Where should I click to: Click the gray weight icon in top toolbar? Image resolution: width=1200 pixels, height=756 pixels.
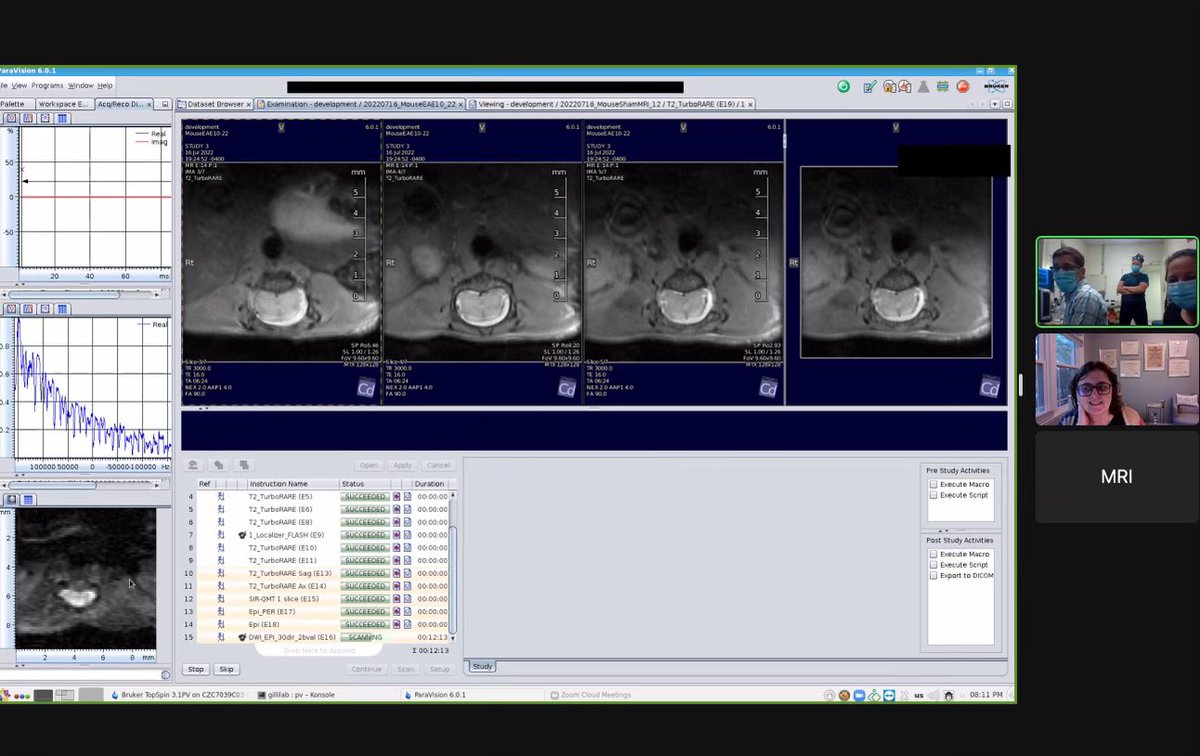[x=923, y=87]
